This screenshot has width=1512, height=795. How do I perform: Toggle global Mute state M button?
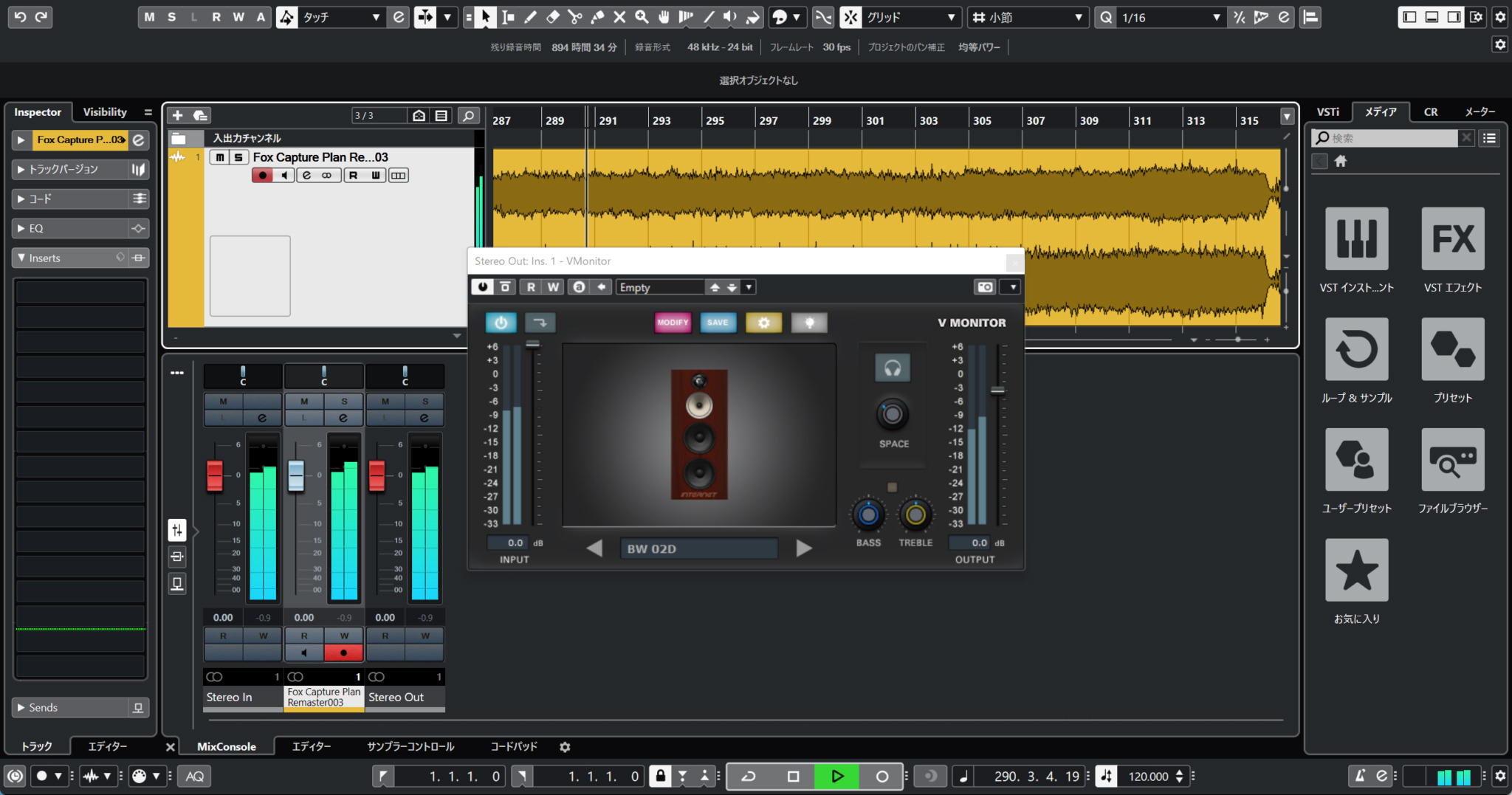(x=149, y=17)
